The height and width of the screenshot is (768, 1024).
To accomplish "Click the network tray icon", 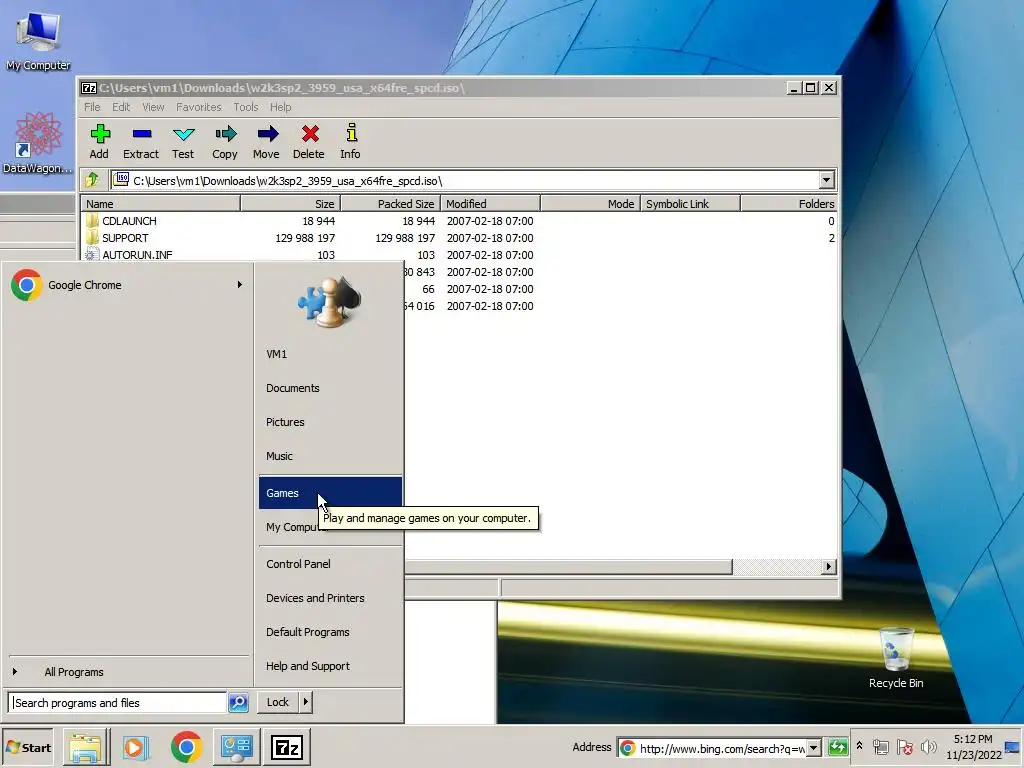I will click(880, 746).
